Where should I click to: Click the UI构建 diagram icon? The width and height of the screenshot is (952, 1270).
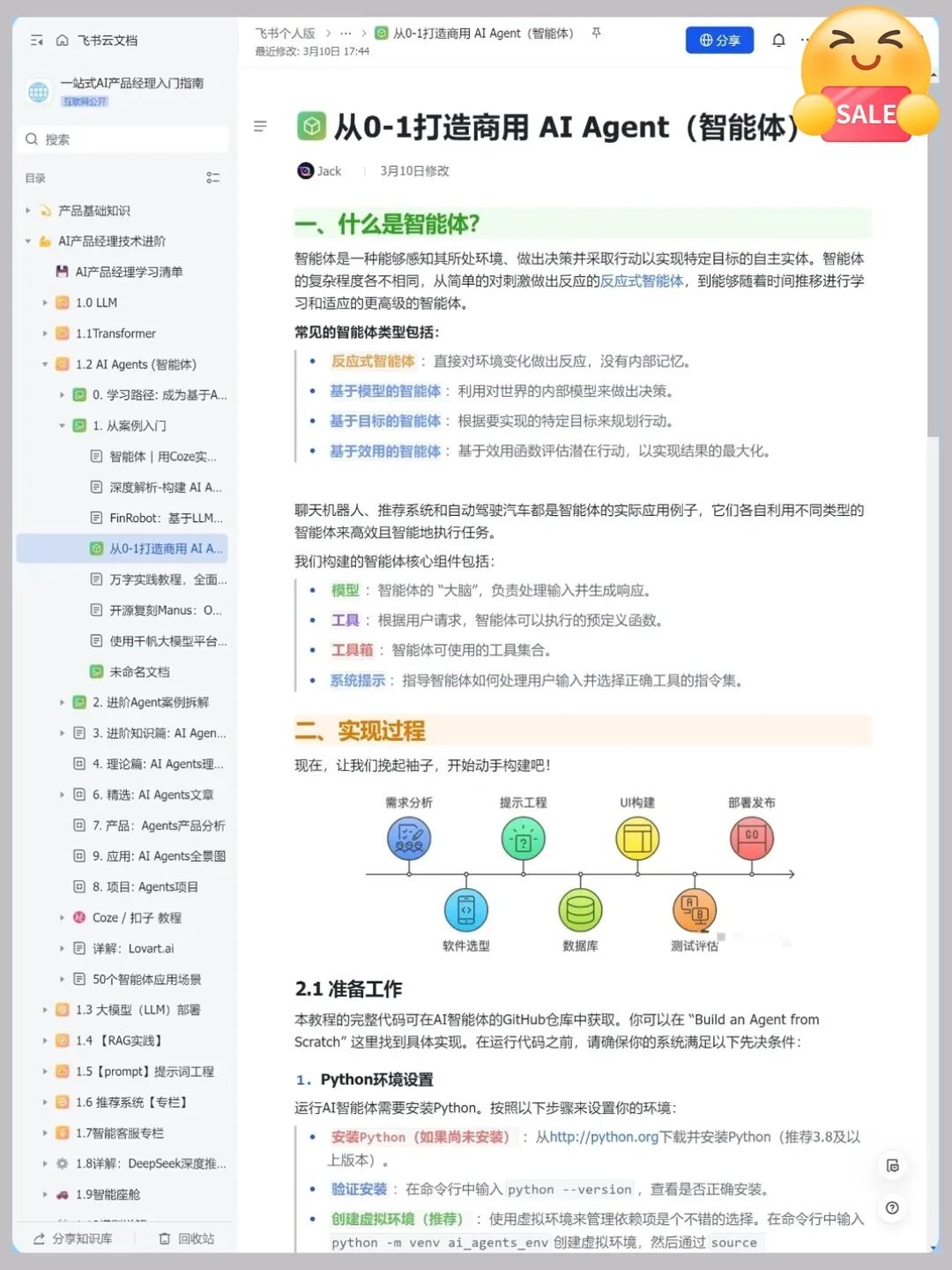click(x=637, y=839)
